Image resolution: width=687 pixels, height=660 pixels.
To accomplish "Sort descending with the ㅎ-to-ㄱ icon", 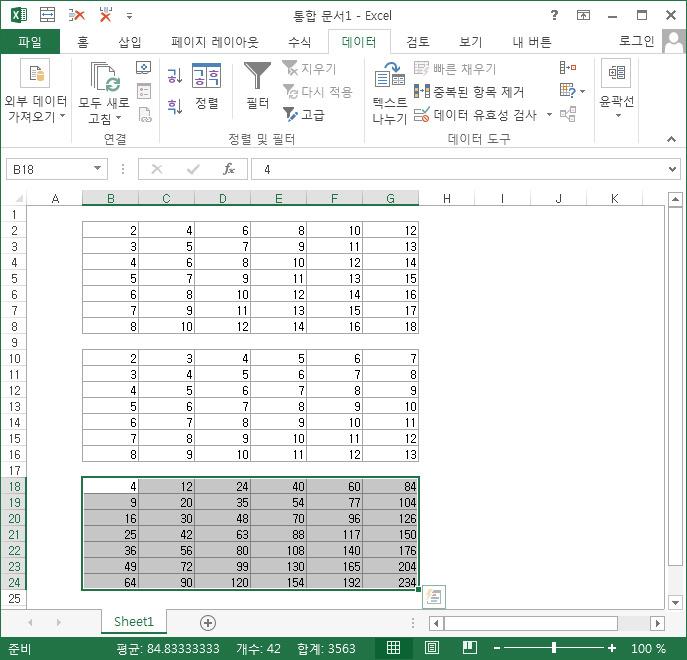I will pos(174,106).
